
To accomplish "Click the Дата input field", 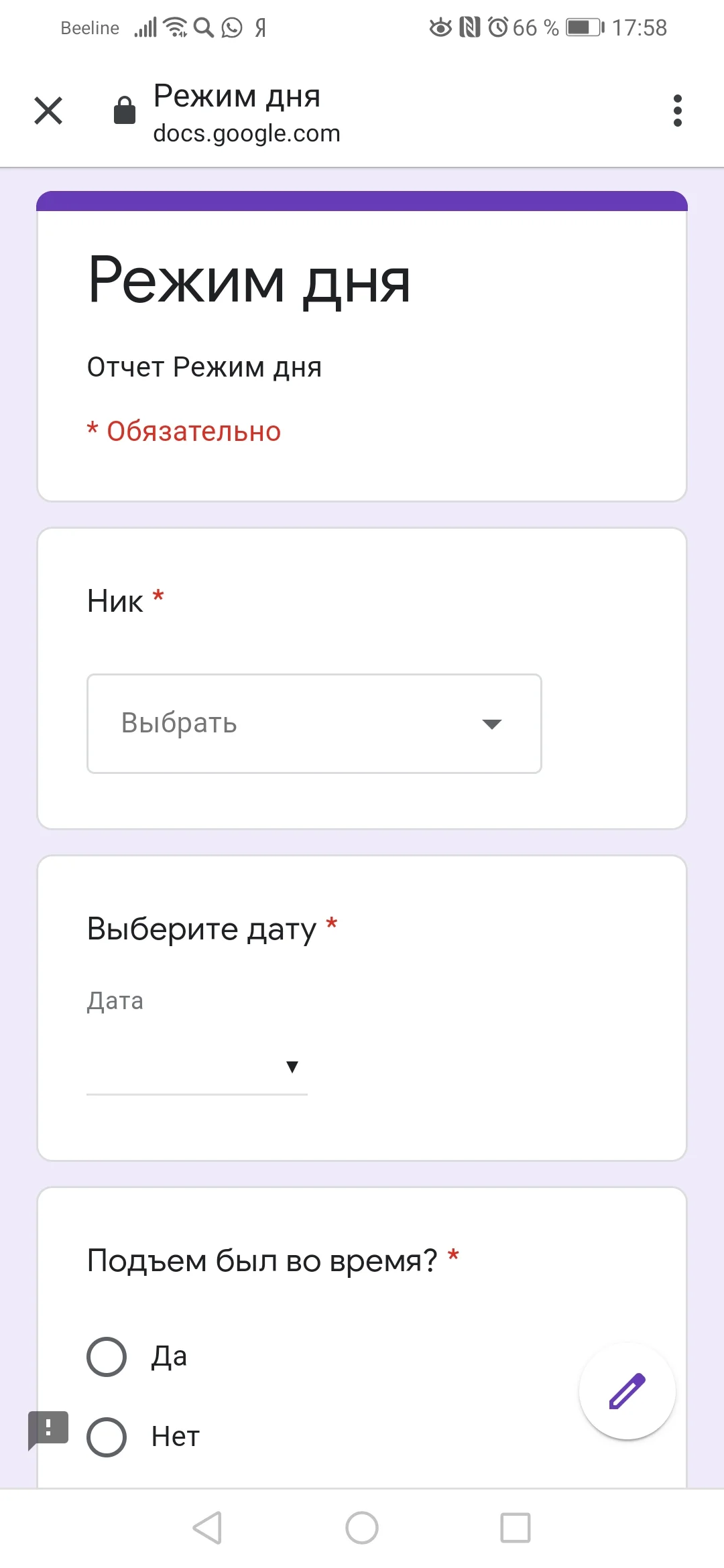I will (188, 1067).
